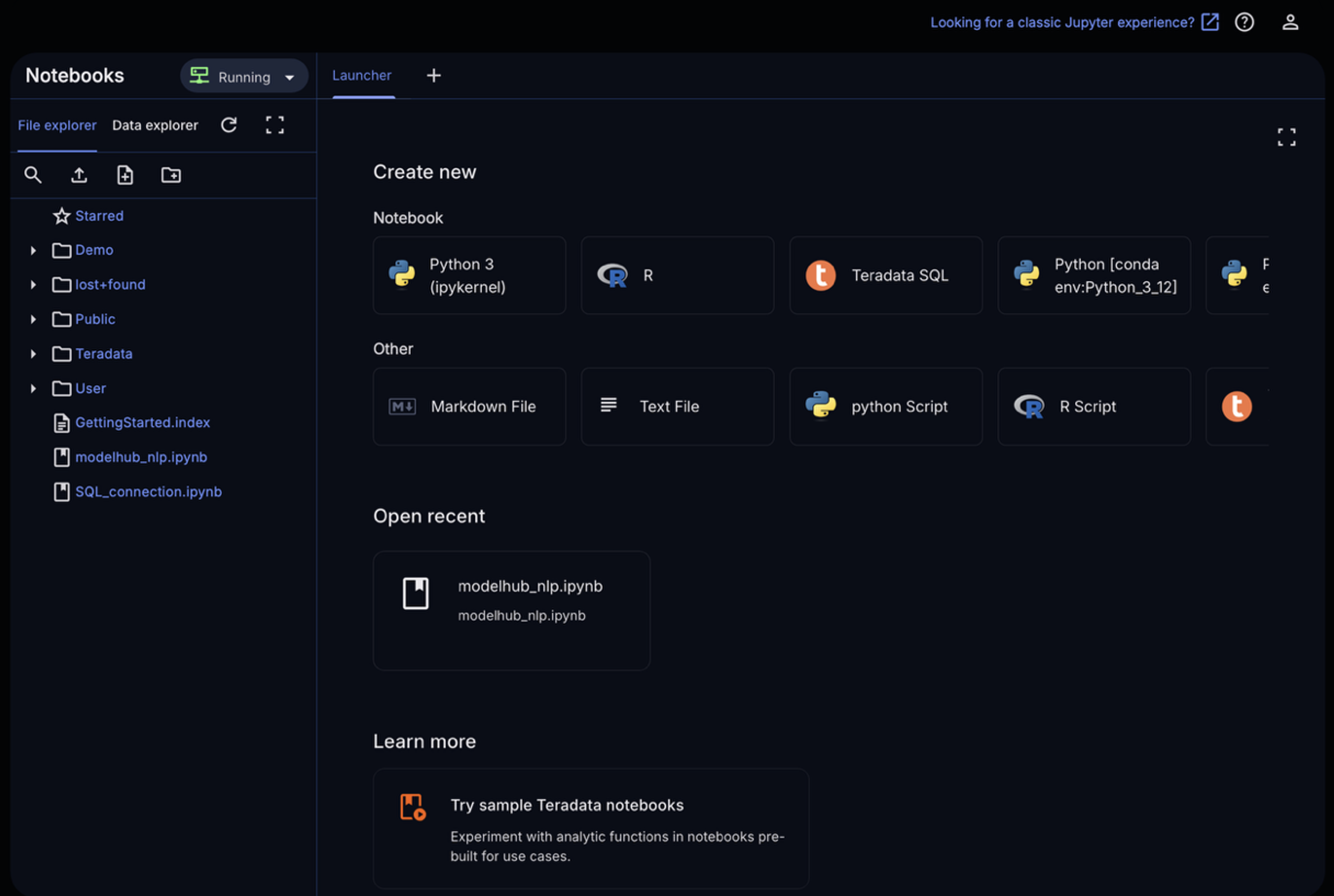Click the upload file icon
This screenshot has width=1334, height=896.
(x=79, y=175)
